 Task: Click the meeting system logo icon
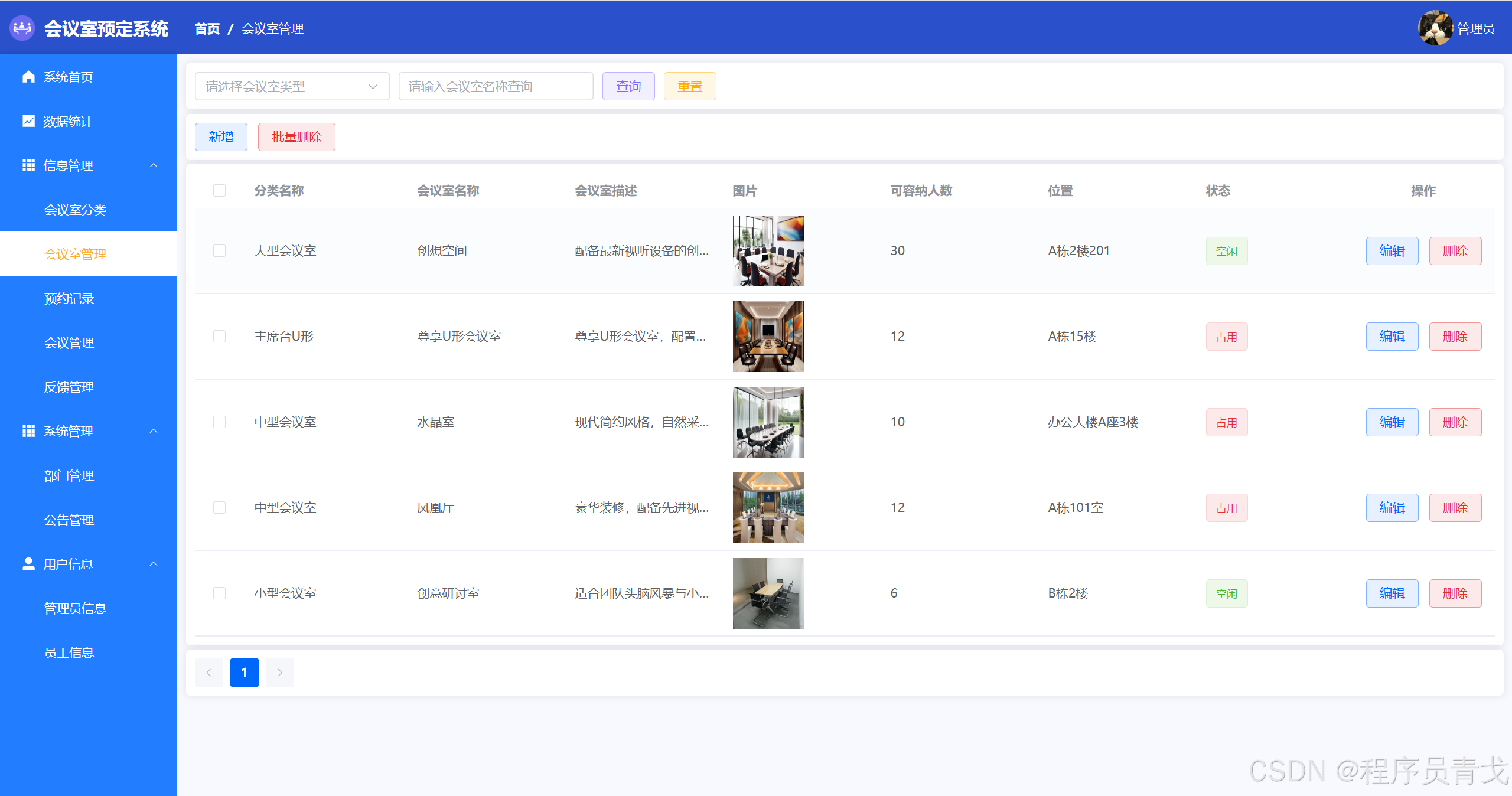coord(22,28)
